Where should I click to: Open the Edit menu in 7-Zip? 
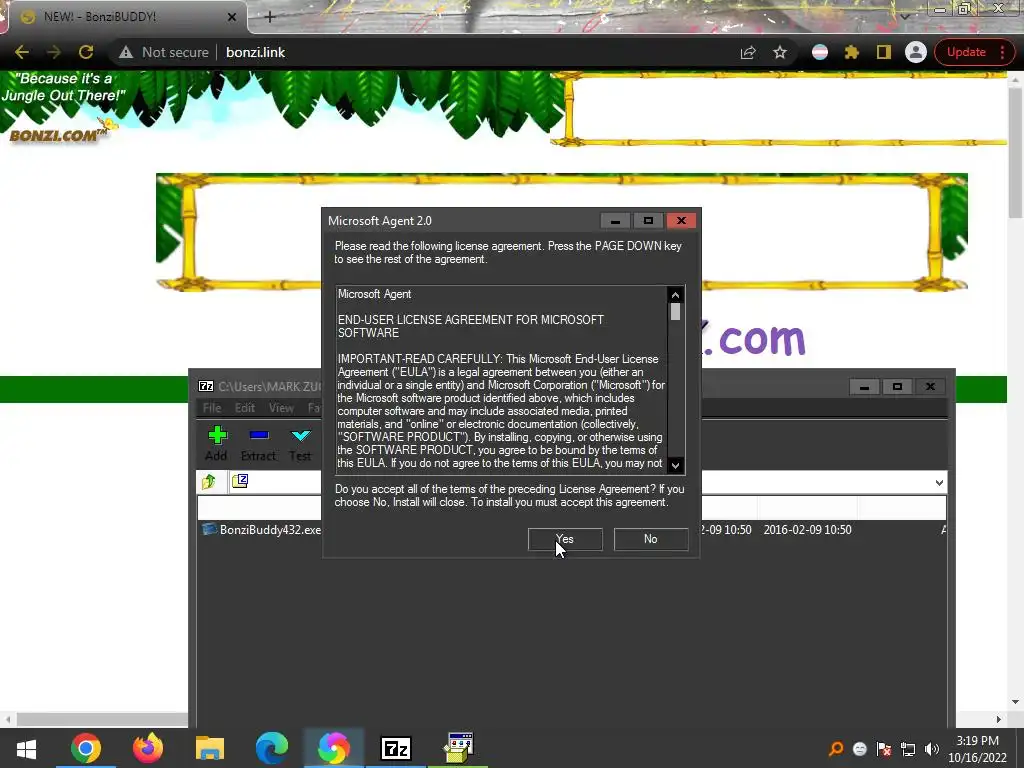pos(245,408)
